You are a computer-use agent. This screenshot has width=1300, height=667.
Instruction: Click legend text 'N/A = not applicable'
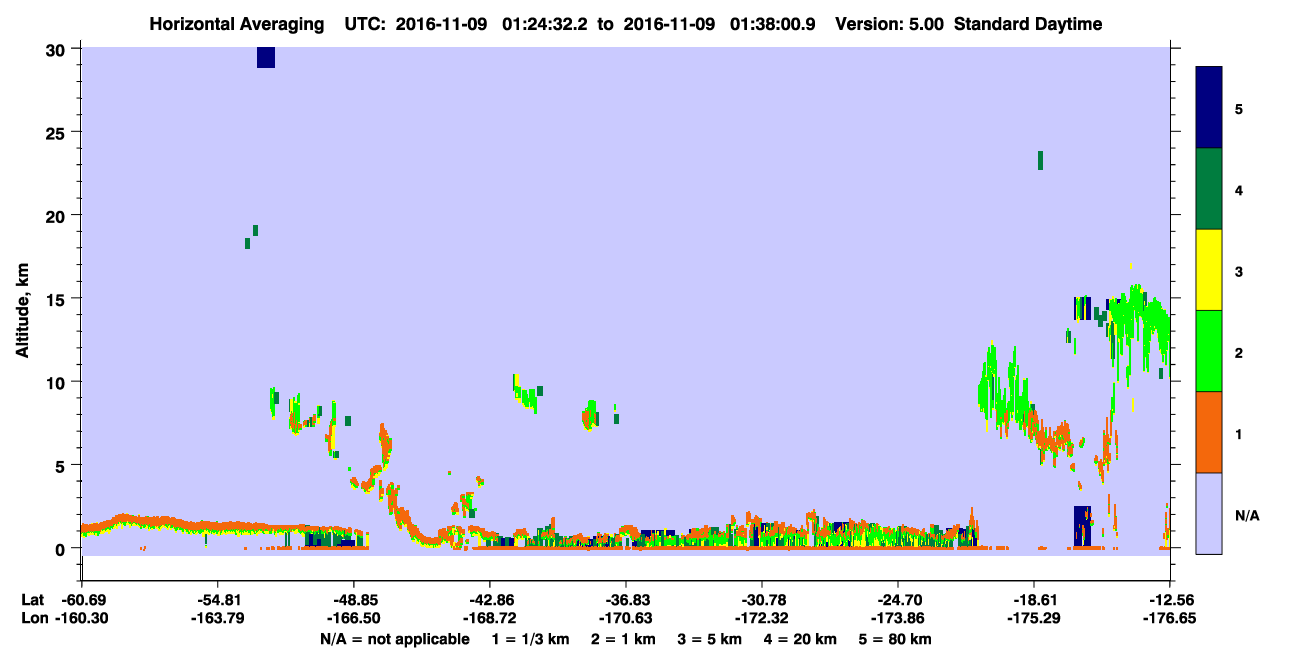(394, 639)
